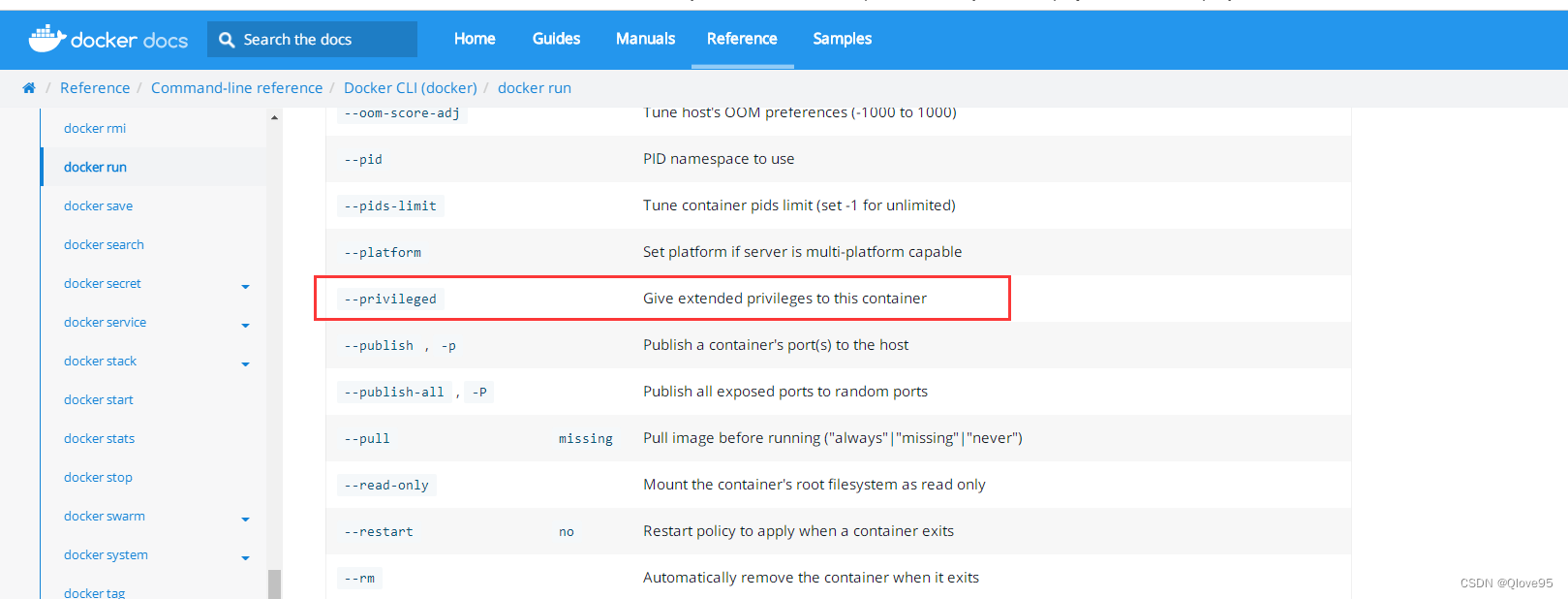Open docker rmi in sidebar
Viewport: 1568px width, 599px height.
(95, 128)
